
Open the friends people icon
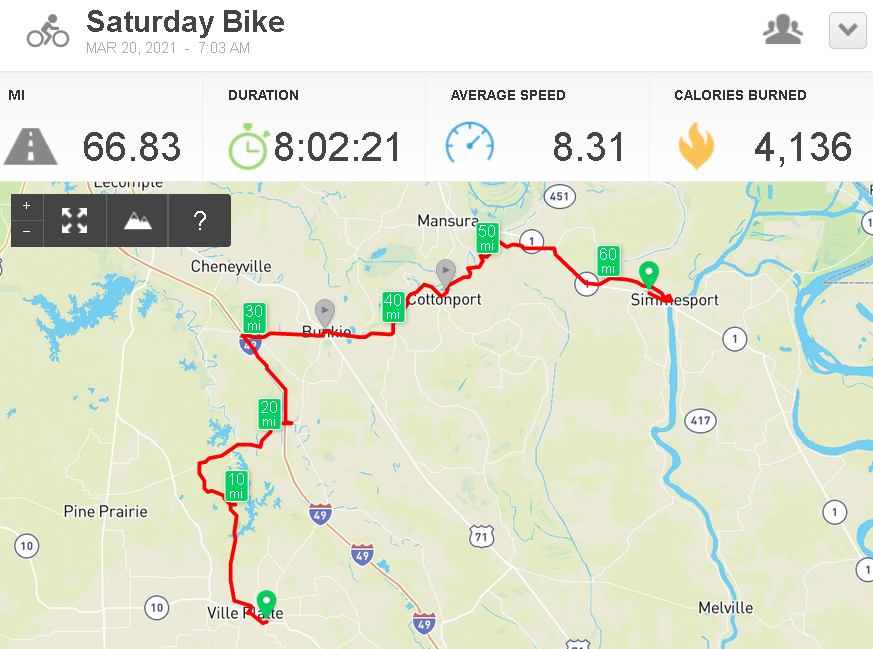[783, 30]
